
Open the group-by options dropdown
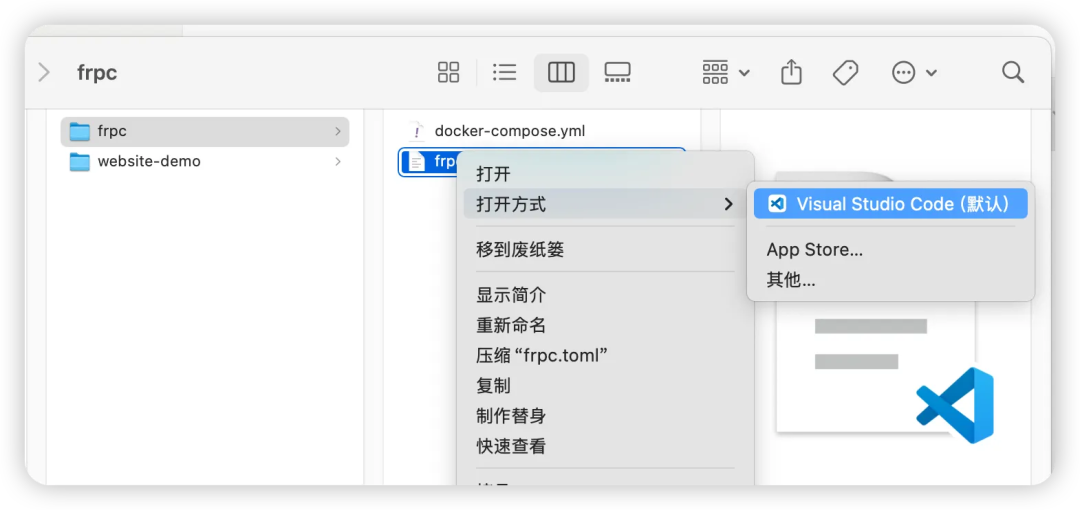coord(726,72)
